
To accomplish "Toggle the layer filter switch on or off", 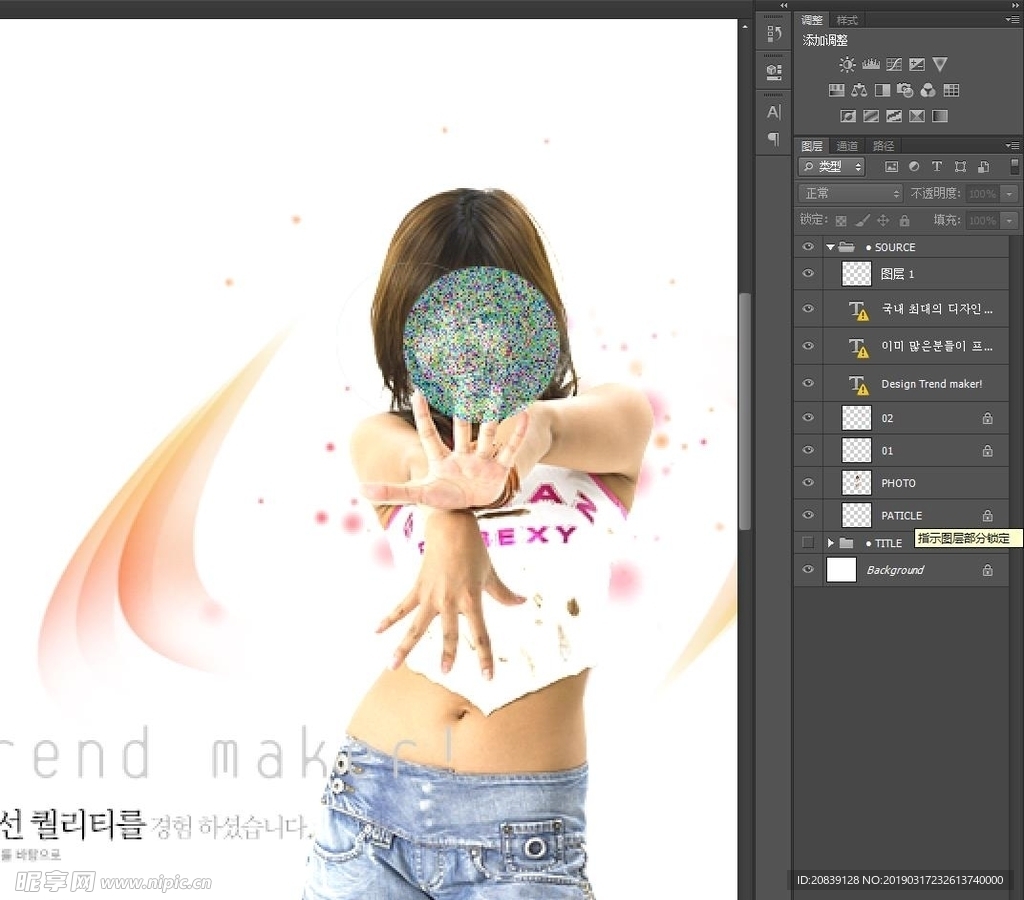I will click(x=1014, y=167).
